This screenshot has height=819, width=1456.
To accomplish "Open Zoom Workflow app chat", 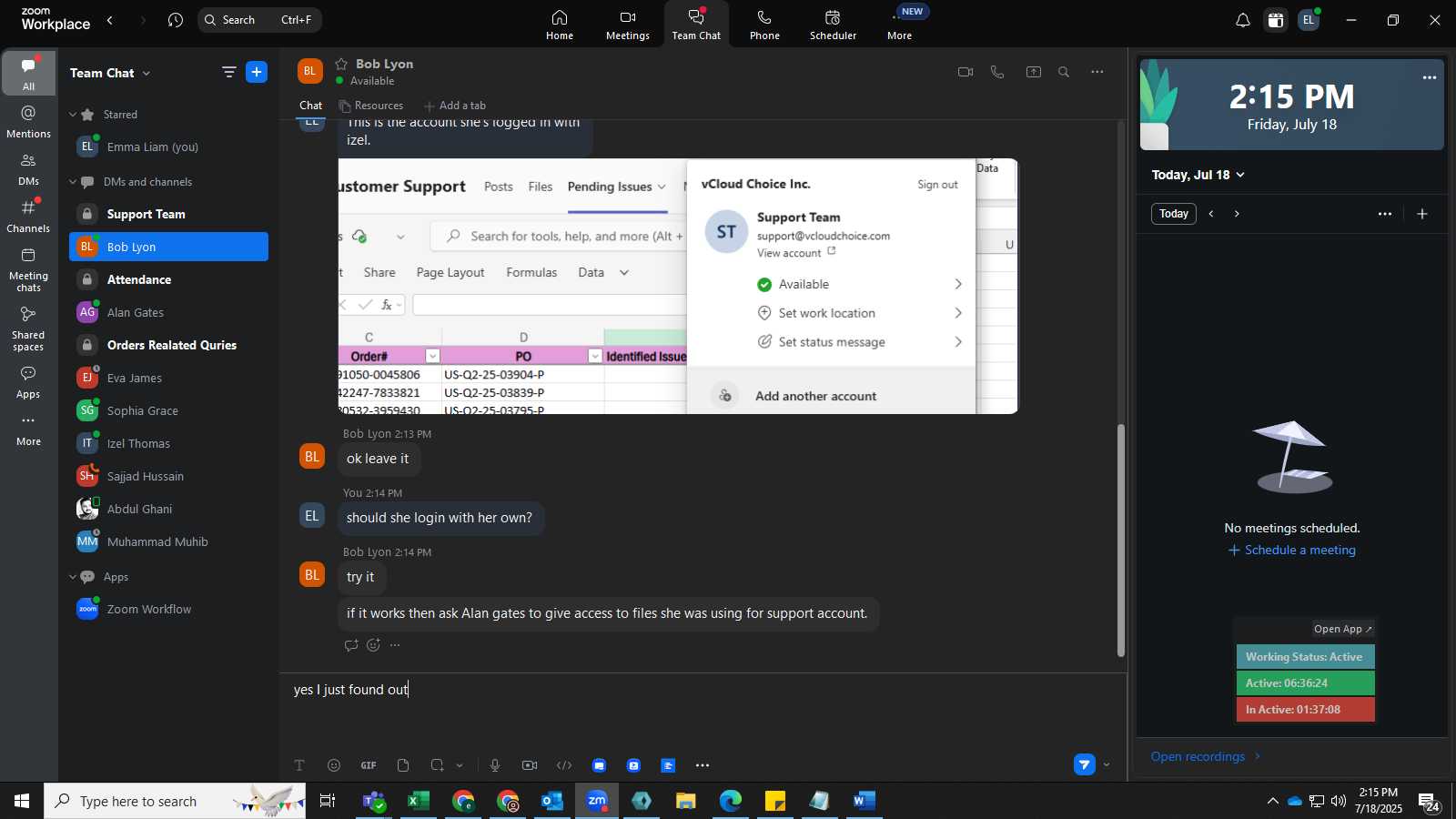I will click(168, 609).
